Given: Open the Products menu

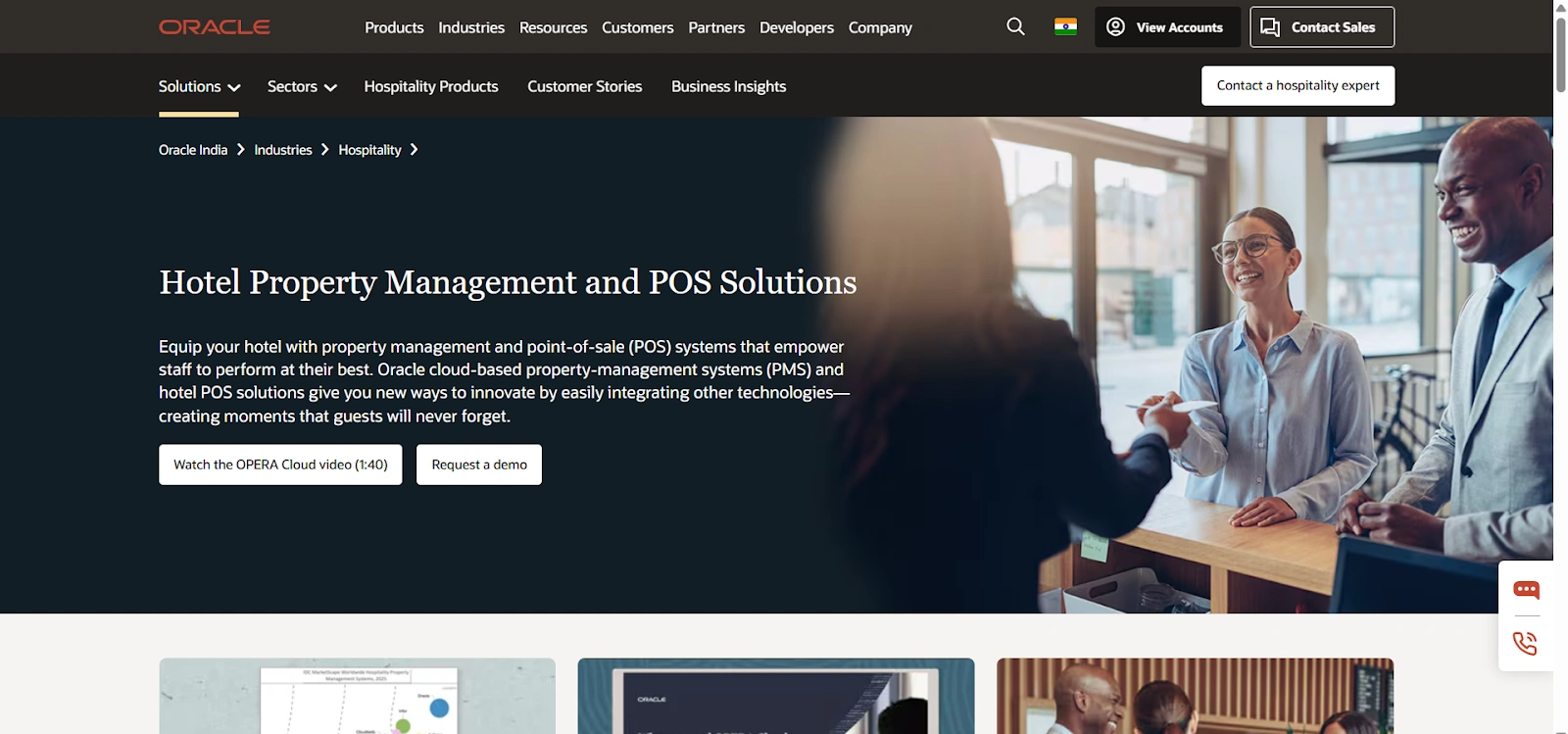Looking at the screenshot, I should (x=394, y=27).
